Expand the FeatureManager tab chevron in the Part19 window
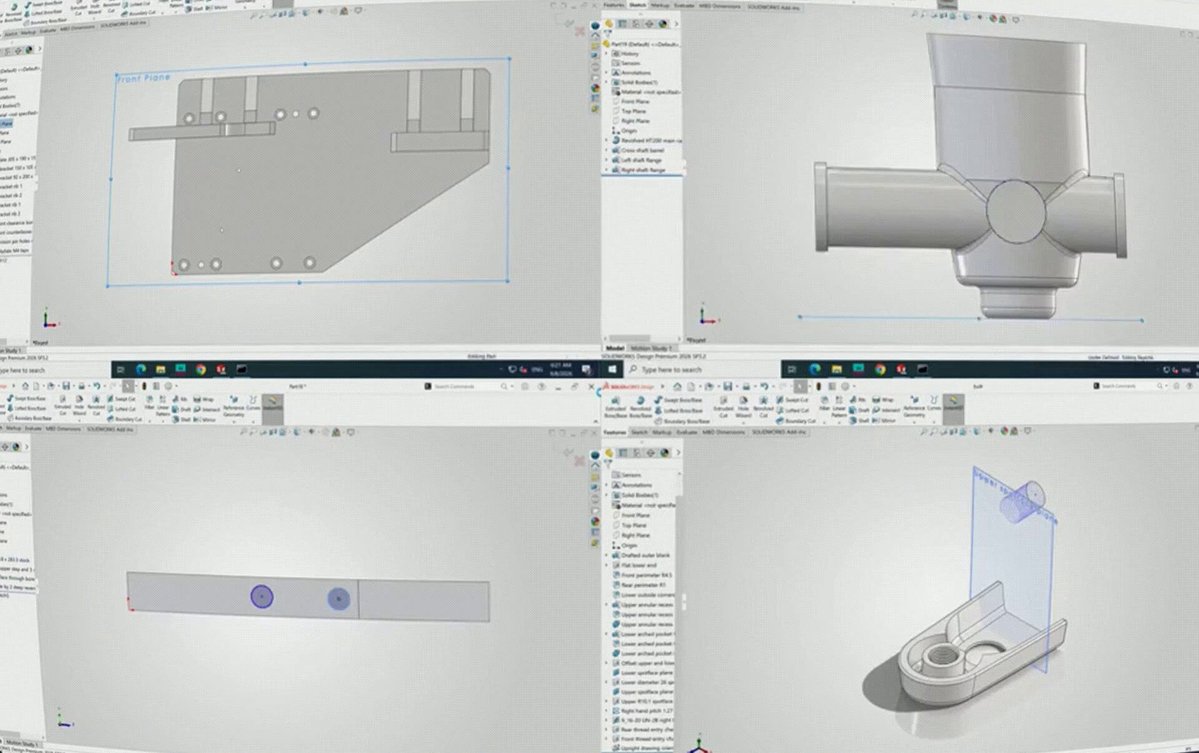 676,24
